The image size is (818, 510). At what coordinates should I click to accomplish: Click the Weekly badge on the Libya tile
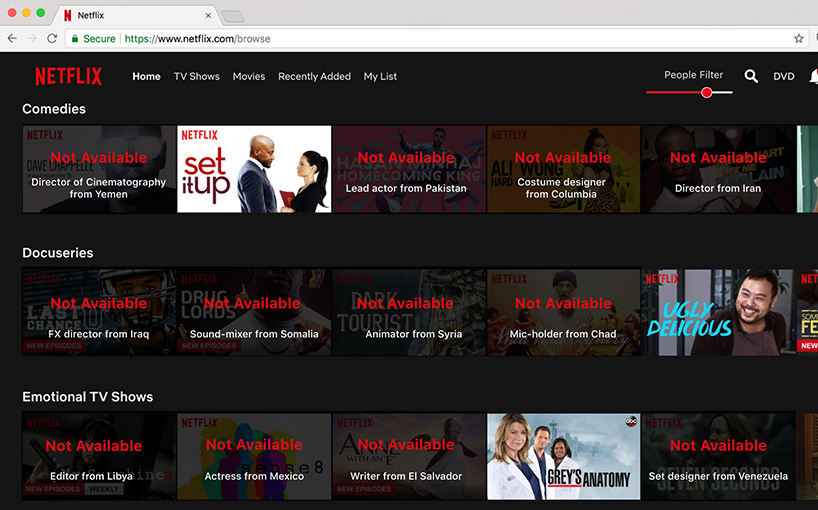coord(103,489)
